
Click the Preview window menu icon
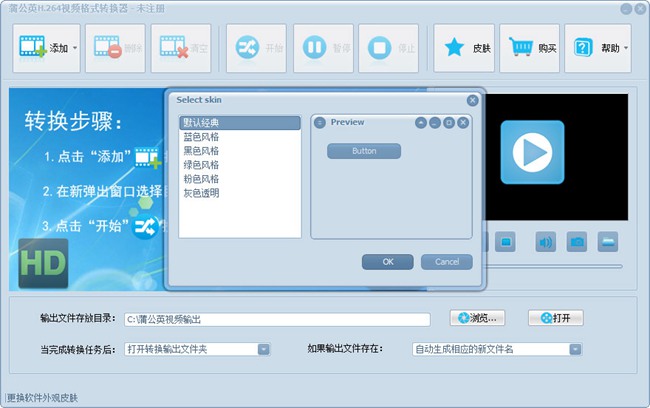(320, 123)
